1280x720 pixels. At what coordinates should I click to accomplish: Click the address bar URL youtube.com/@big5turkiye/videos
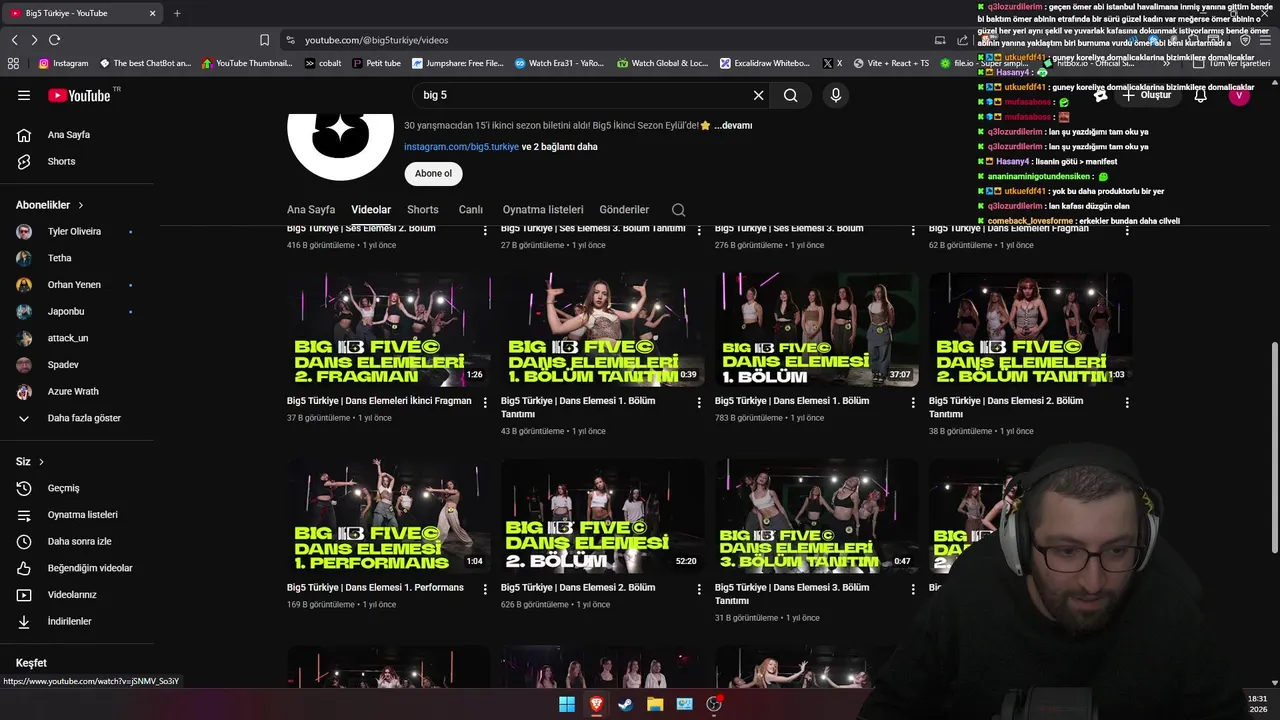376,40
